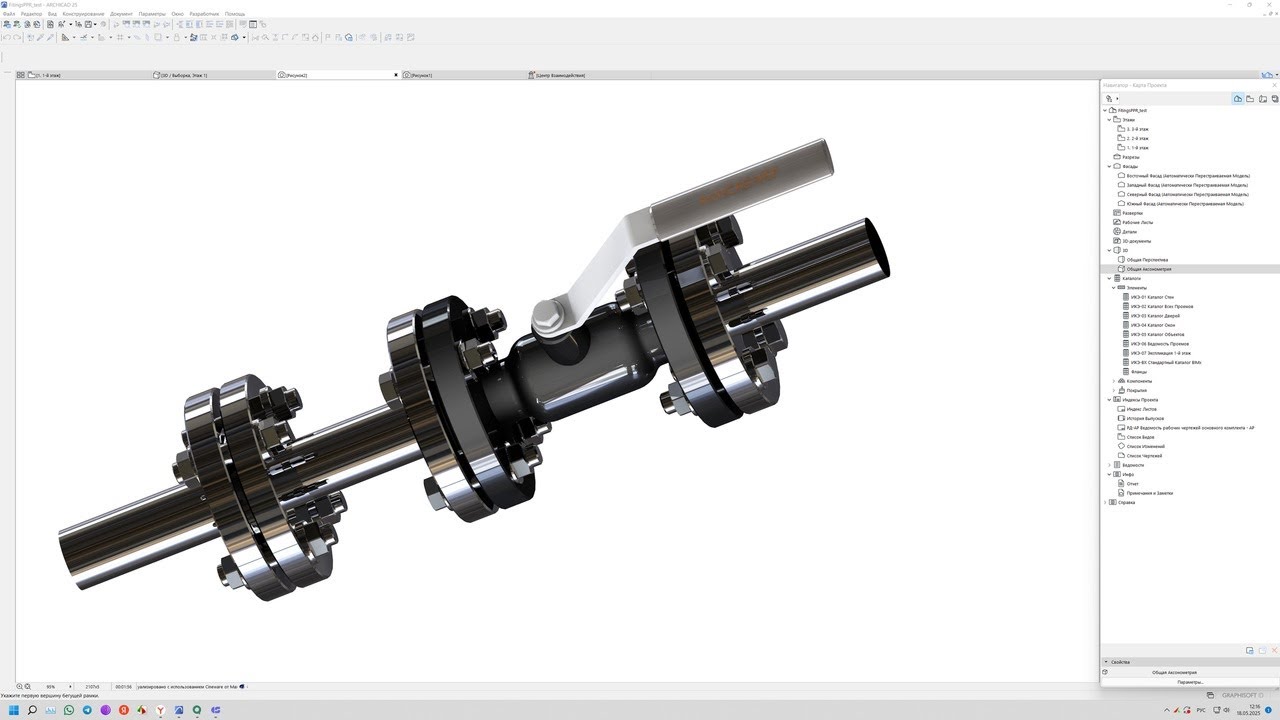Select Layout Book icon in Navigator

click(x=1262, y=99)
